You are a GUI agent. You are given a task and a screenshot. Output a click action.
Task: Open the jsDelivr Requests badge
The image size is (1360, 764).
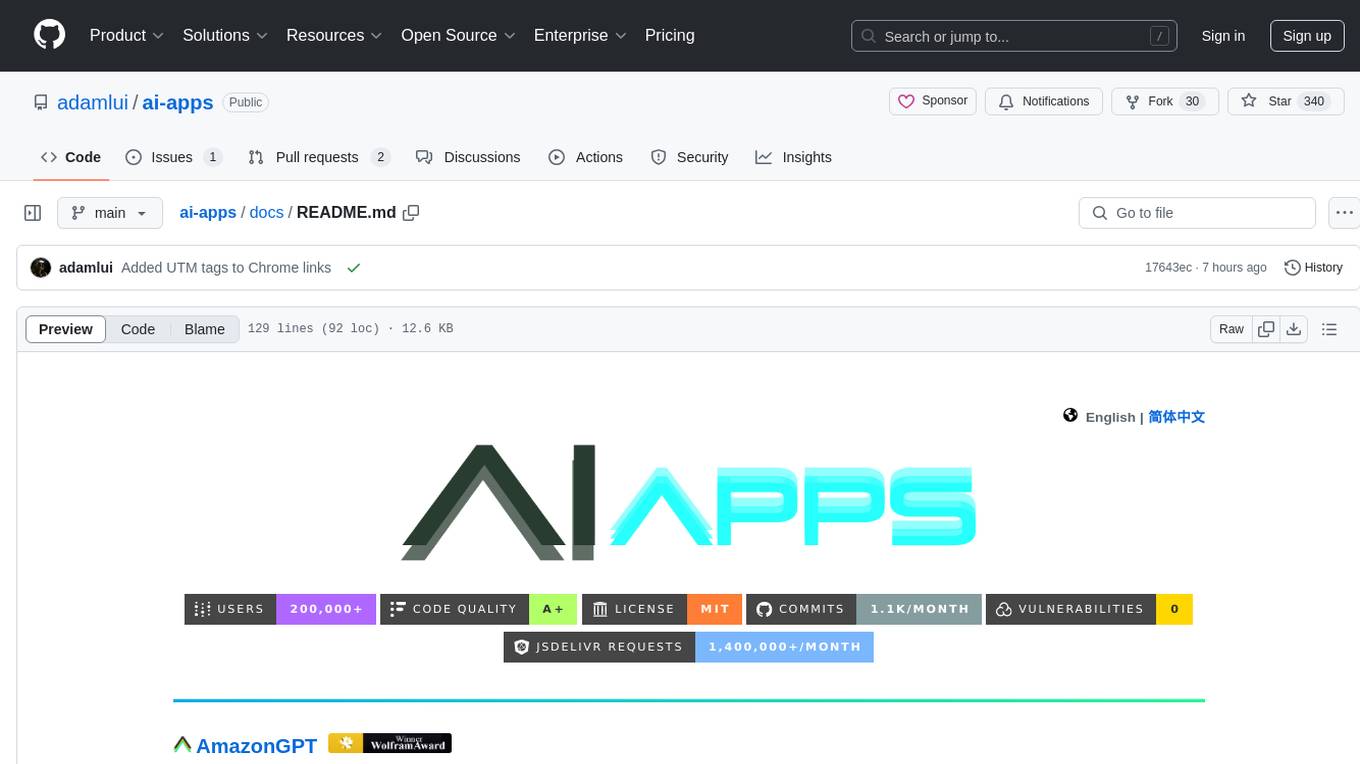click(689, 647)
